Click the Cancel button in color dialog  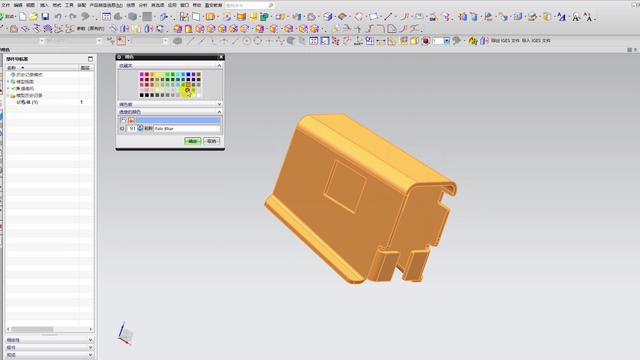211,141
